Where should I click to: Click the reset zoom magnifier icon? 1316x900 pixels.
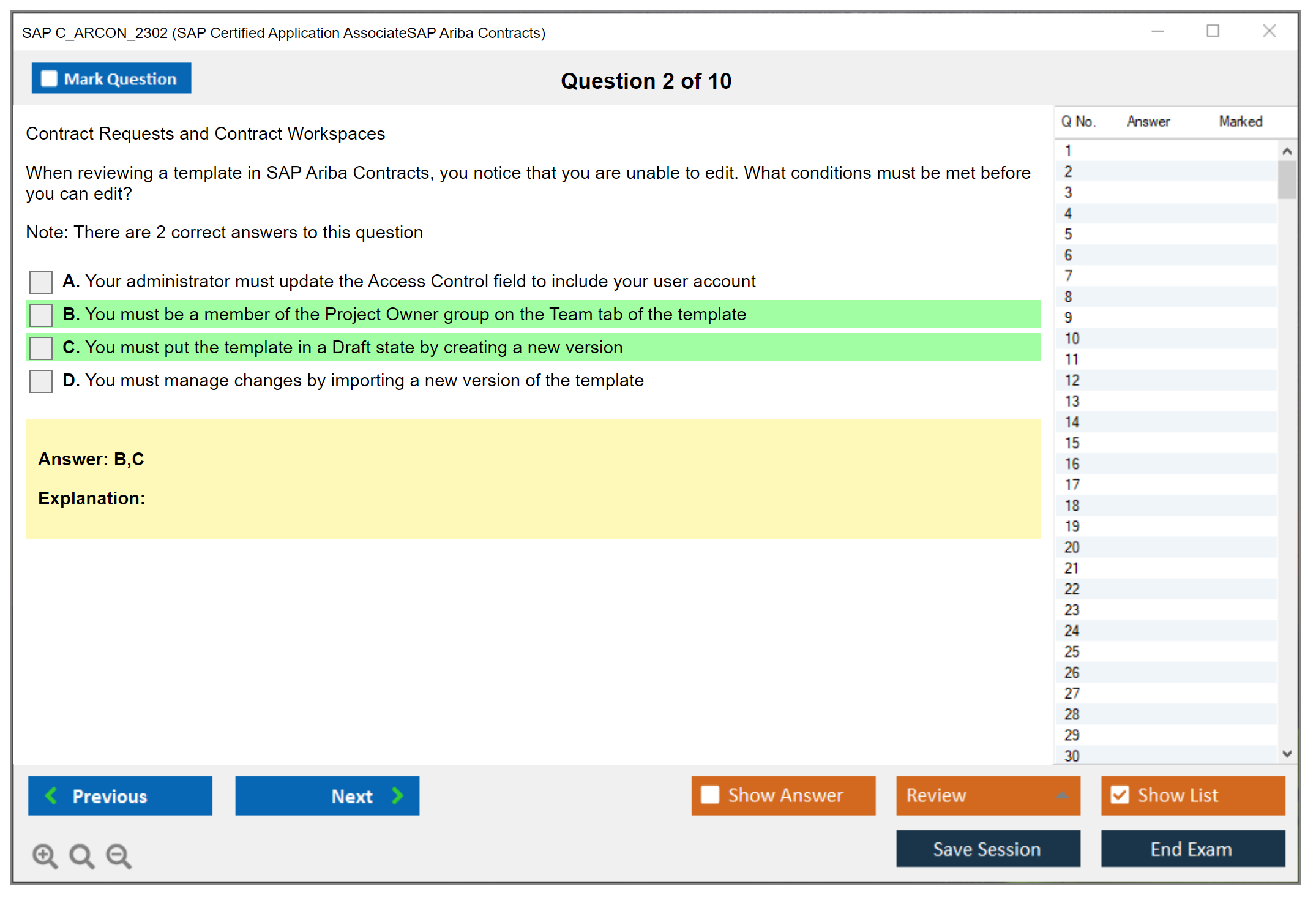point(81,855)
